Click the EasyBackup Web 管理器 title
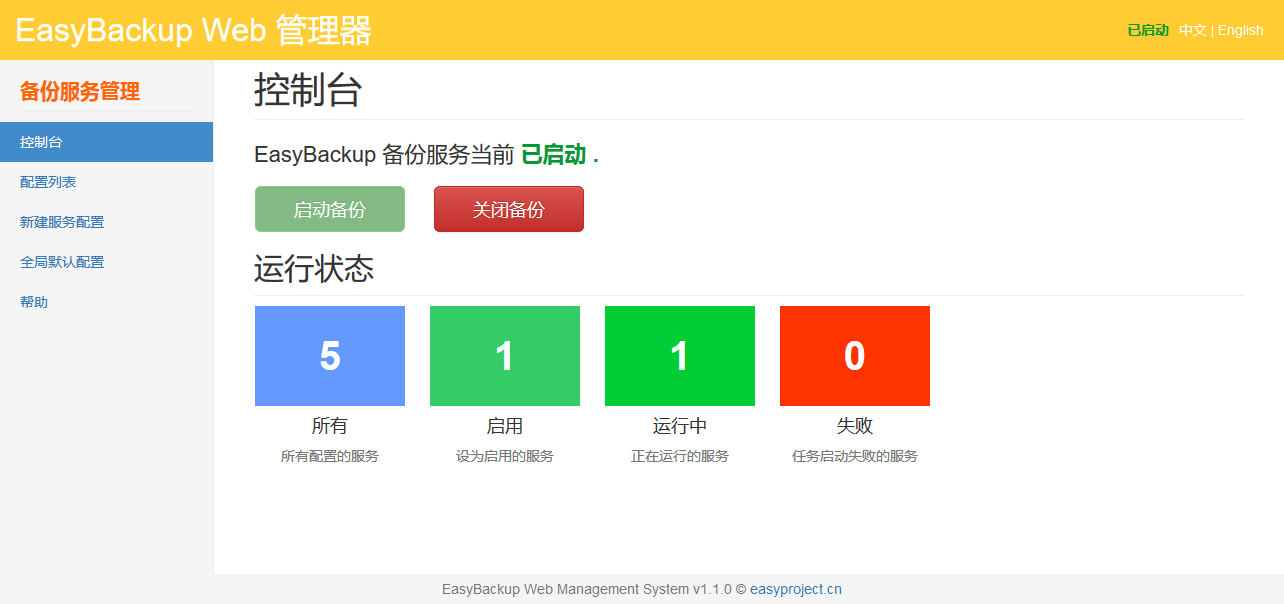1284x604 pixels. [x=193, y=30]
